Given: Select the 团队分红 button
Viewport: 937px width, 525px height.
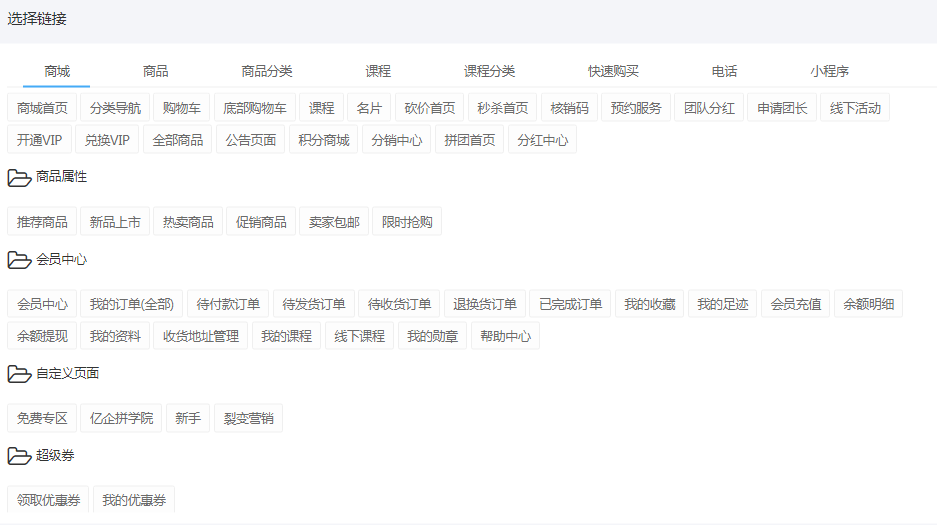Looking at the screenshot, I should (709, 108).
